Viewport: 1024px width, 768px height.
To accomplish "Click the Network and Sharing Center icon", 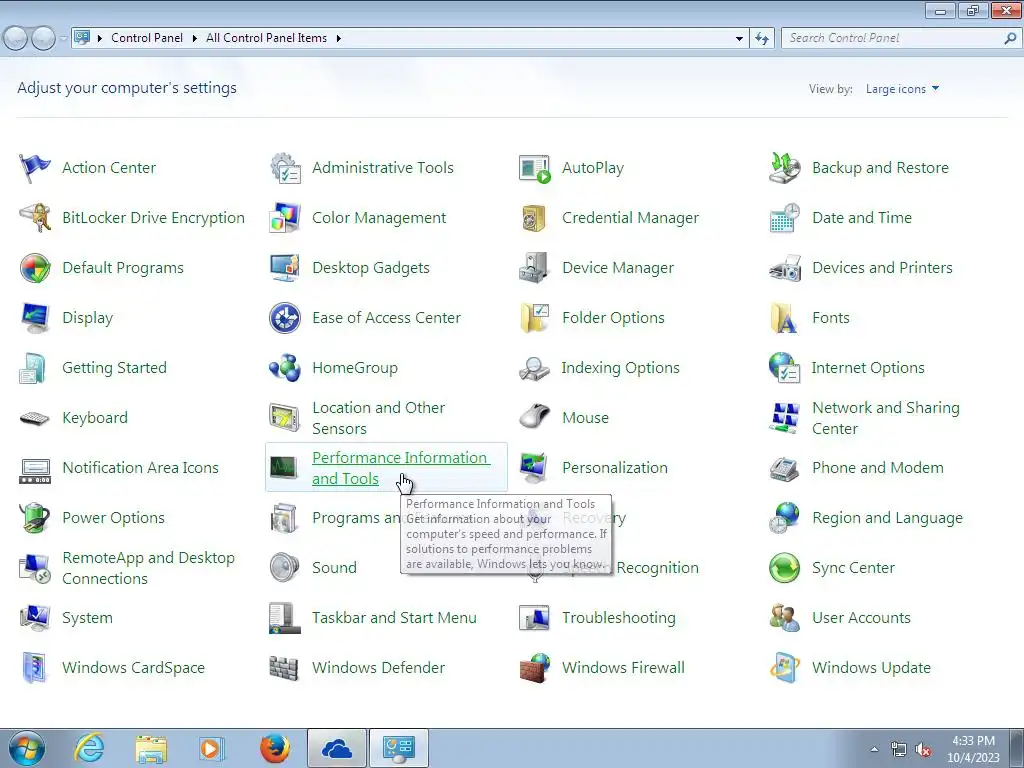I will 784,418.
